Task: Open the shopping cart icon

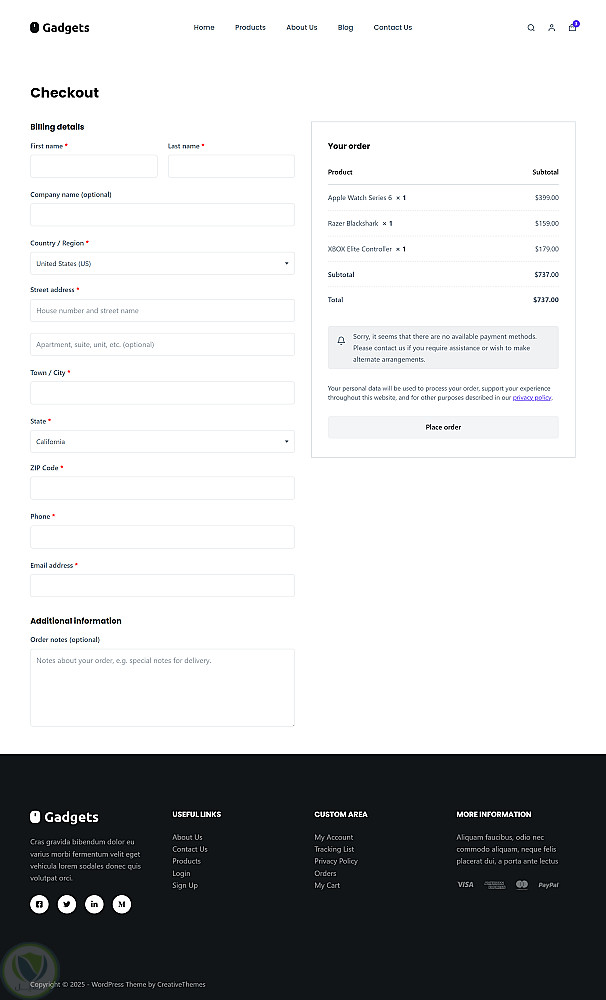Action: 572,28
